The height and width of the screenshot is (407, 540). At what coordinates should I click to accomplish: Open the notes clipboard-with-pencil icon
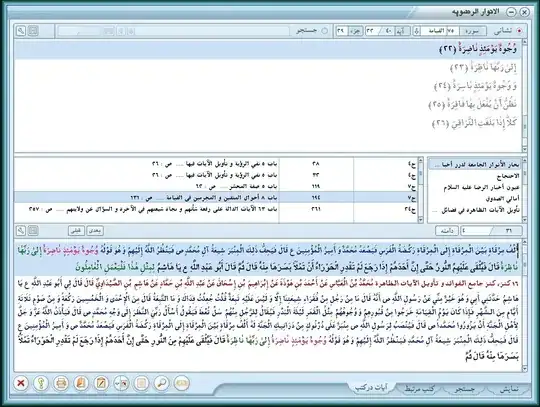[x=101, y=383]
